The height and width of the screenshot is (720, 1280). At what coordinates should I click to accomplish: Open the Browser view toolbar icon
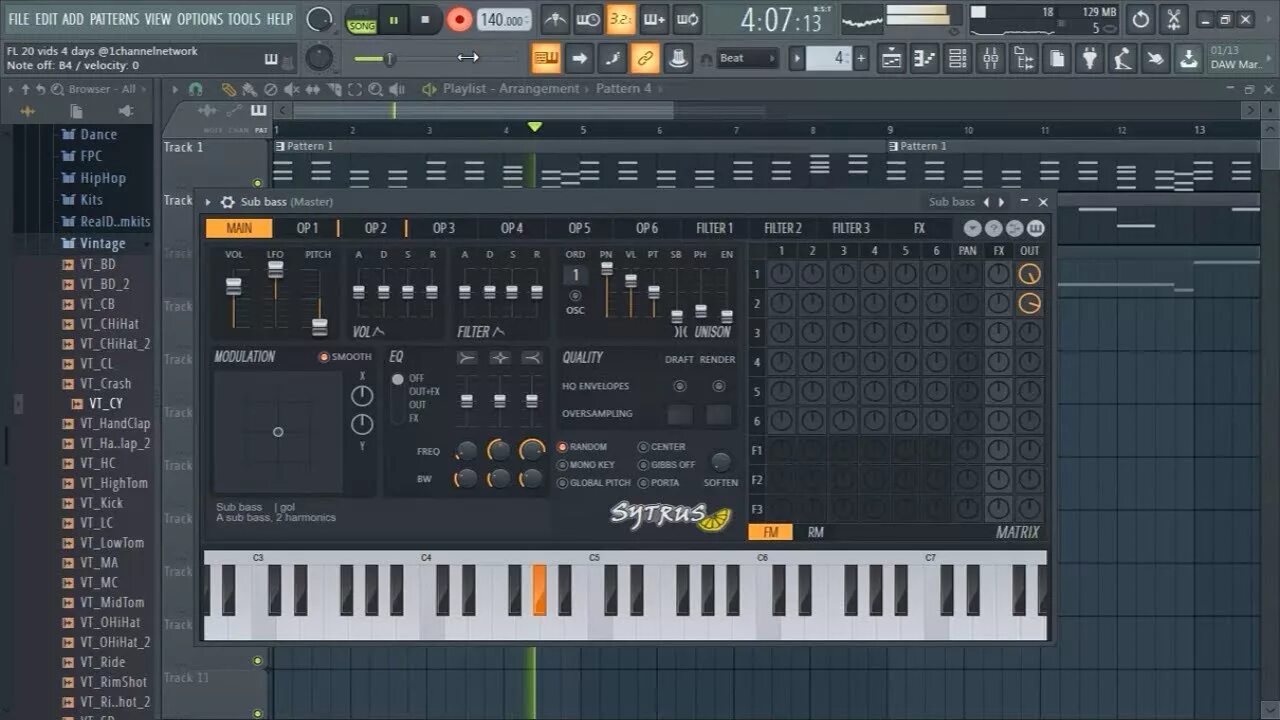point(1023,58)
